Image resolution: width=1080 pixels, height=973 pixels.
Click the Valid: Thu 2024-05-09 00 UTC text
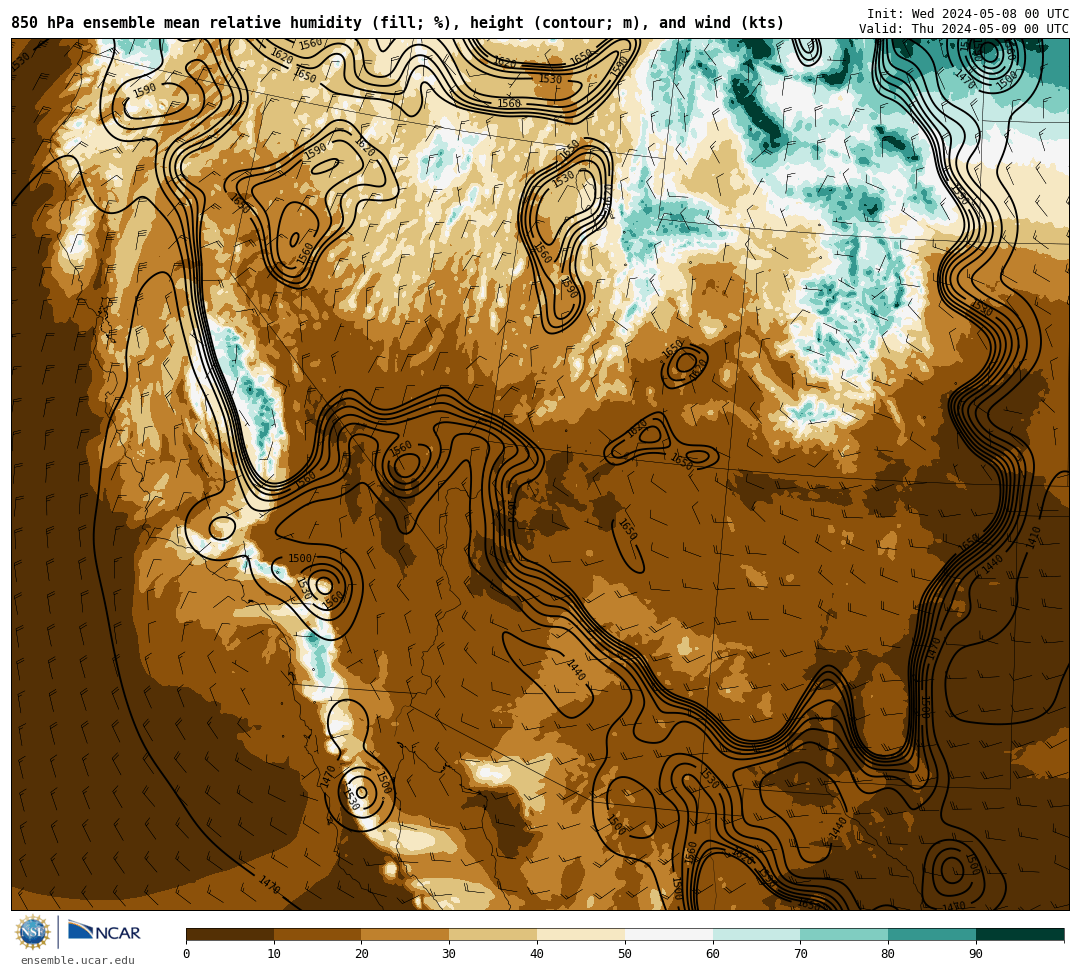click(964, 28)
